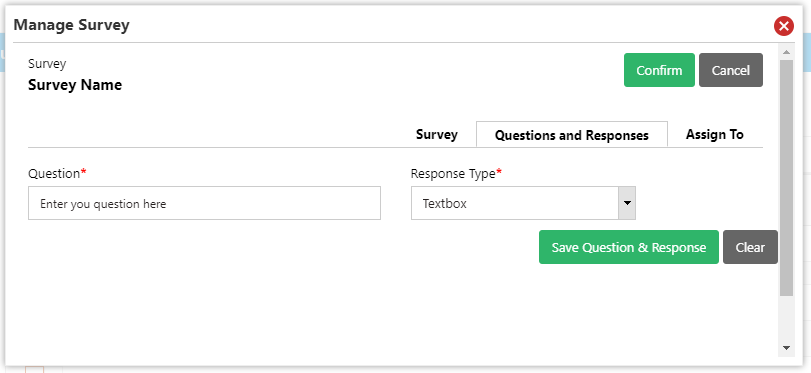Tick the partially visible checkbox below dialog
Screen dimensions: 811x373
coord(35,369)
